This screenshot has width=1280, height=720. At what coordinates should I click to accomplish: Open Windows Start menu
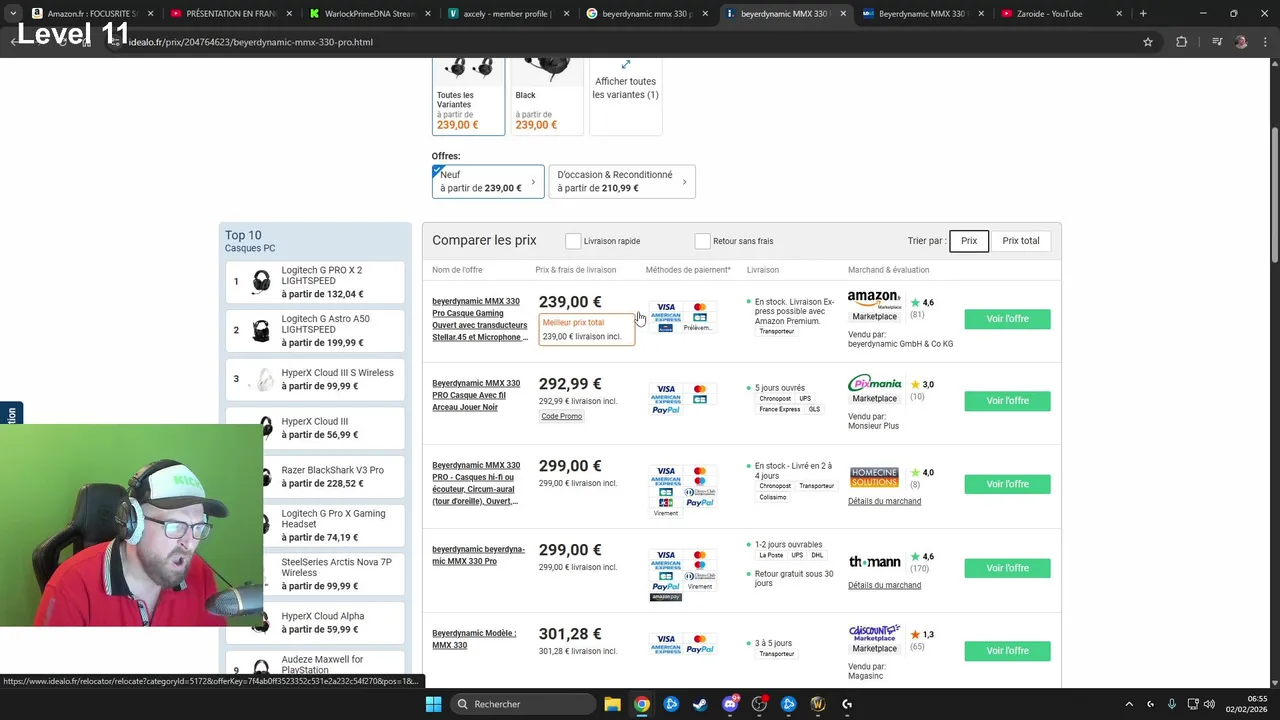[x=433, y=704]
